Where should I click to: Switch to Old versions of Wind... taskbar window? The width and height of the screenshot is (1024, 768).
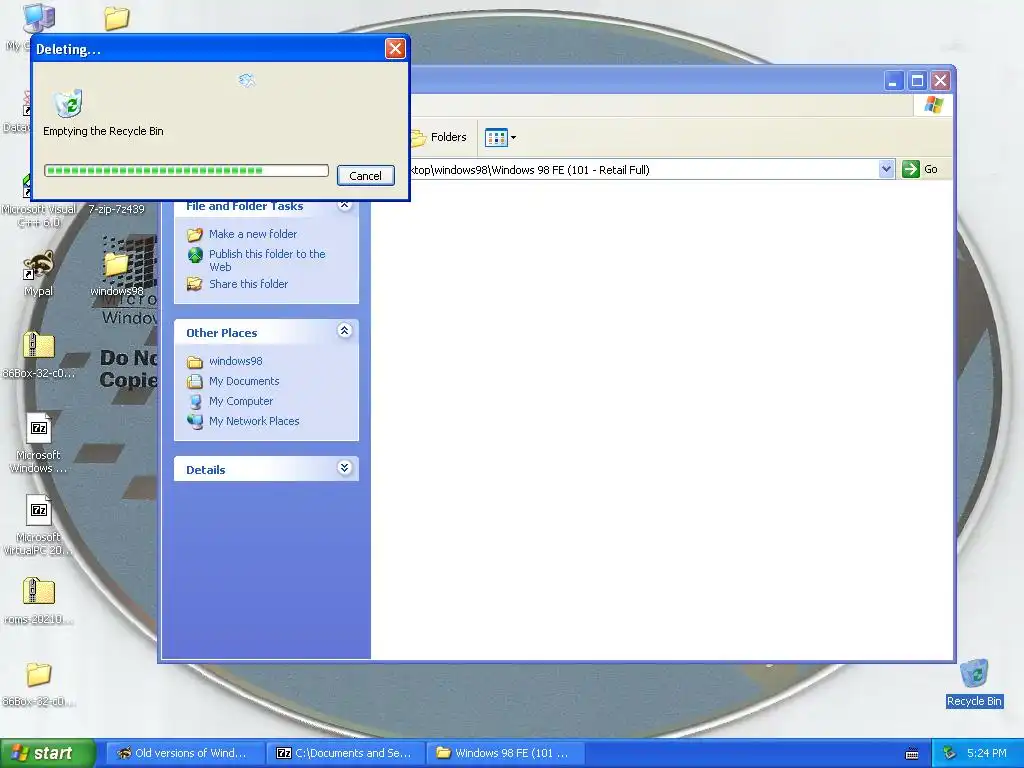[185, 753]
